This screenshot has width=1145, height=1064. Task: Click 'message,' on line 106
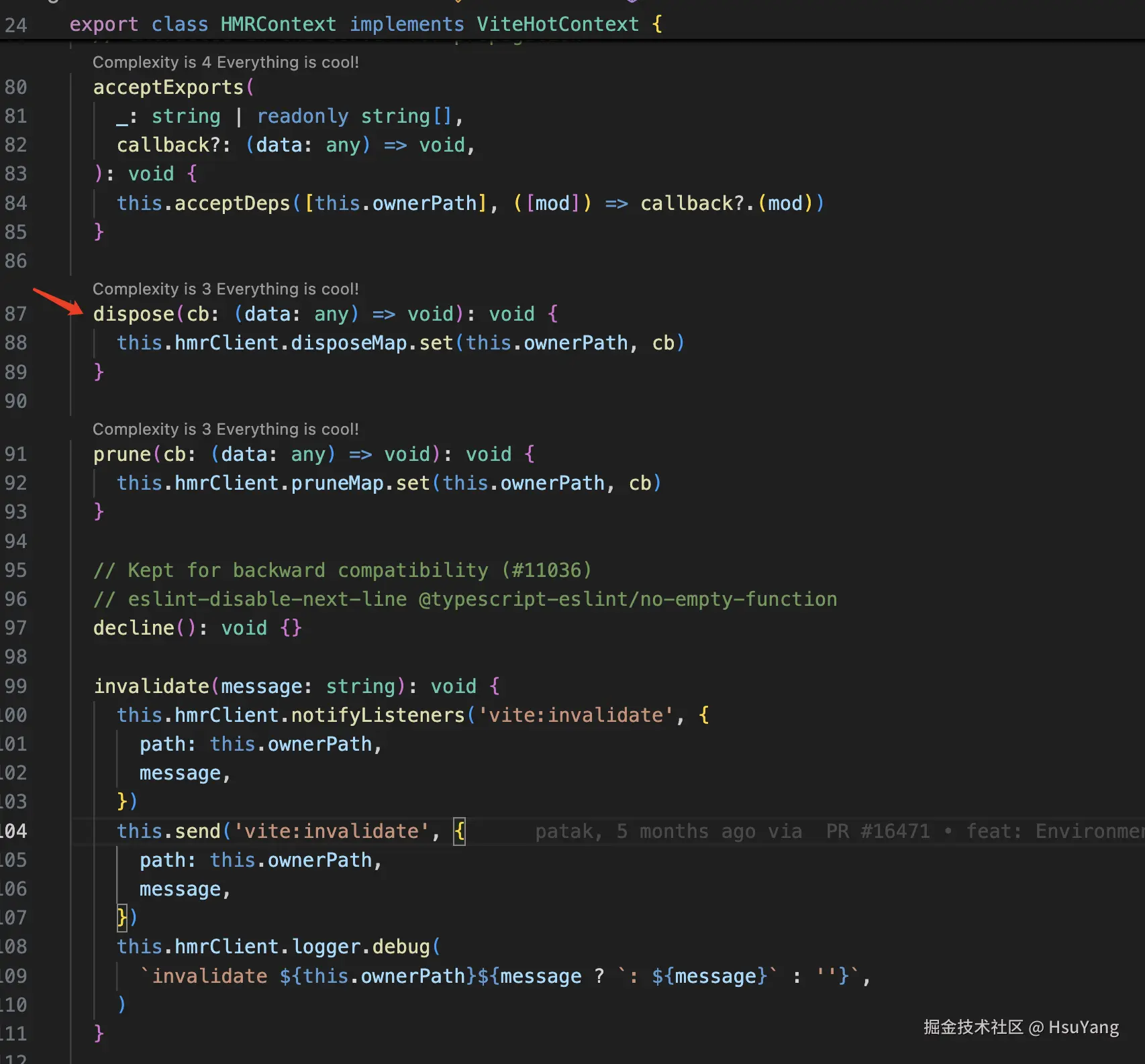click(x=185, y=890)
